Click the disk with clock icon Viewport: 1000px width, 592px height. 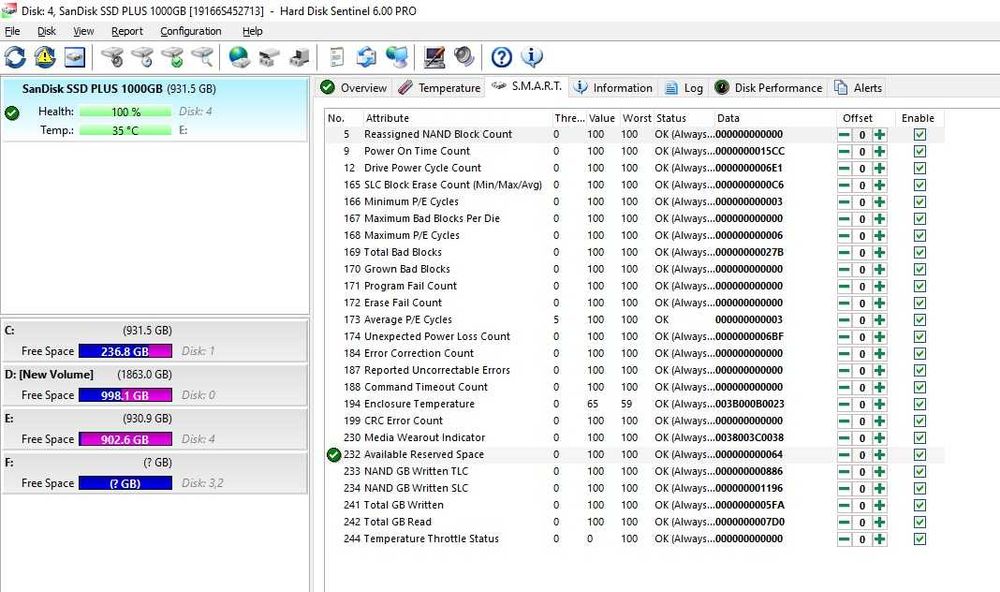(x=143, y=57)
